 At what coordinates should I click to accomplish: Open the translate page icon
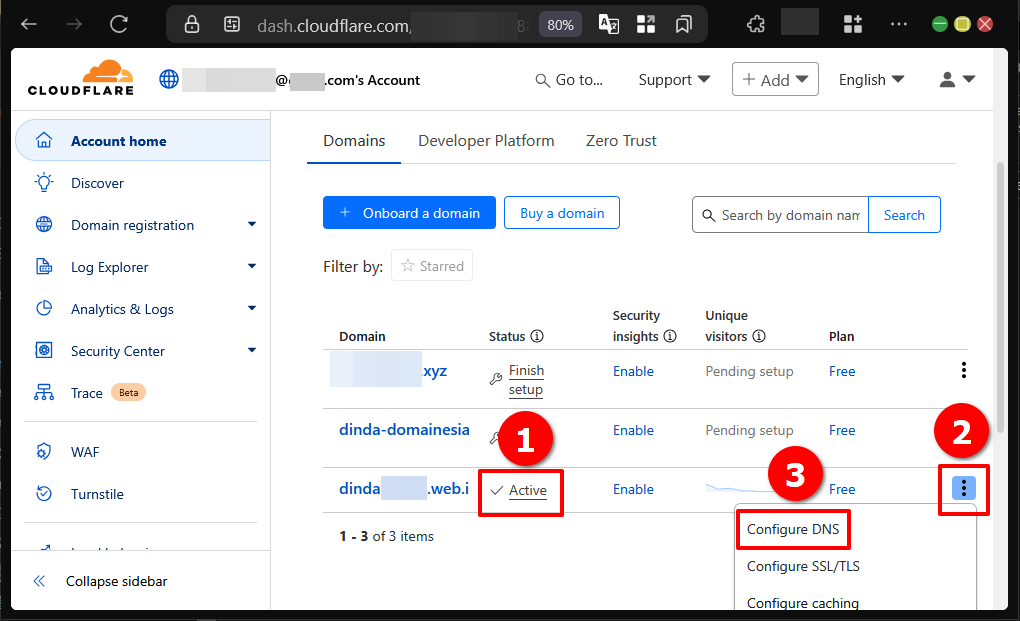pyautogui.click(x=608, y=25)
